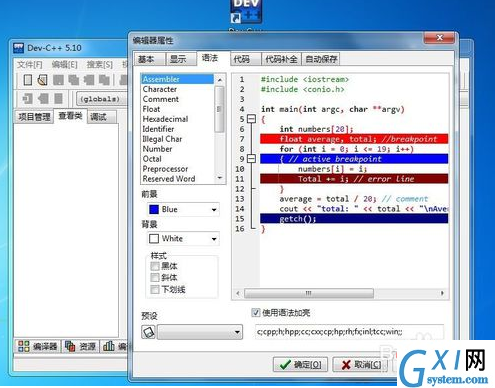
Task: Toggle the 下划线 underline checkbox
Action: pyautogui.click(x=154, y=289)
